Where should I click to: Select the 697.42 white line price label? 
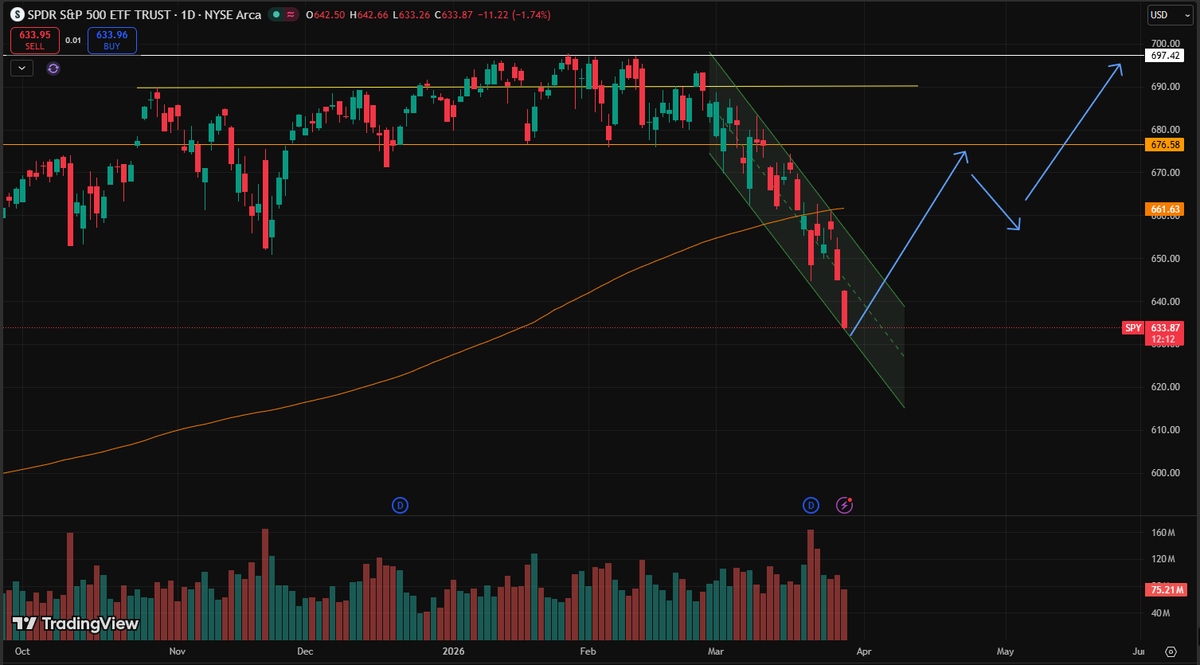[1166, 57]
